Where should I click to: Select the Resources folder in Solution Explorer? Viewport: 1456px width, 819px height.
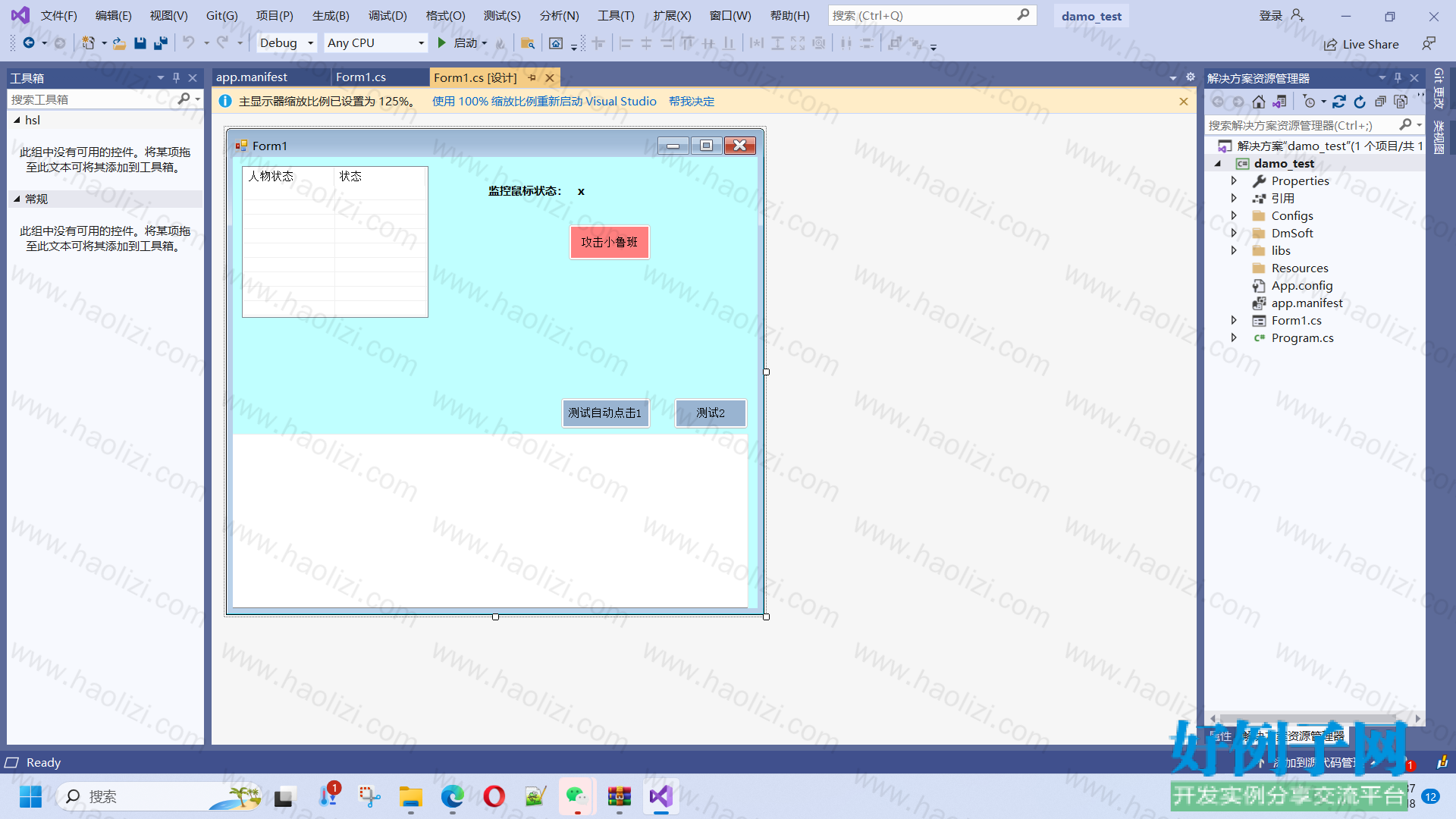1300,268
